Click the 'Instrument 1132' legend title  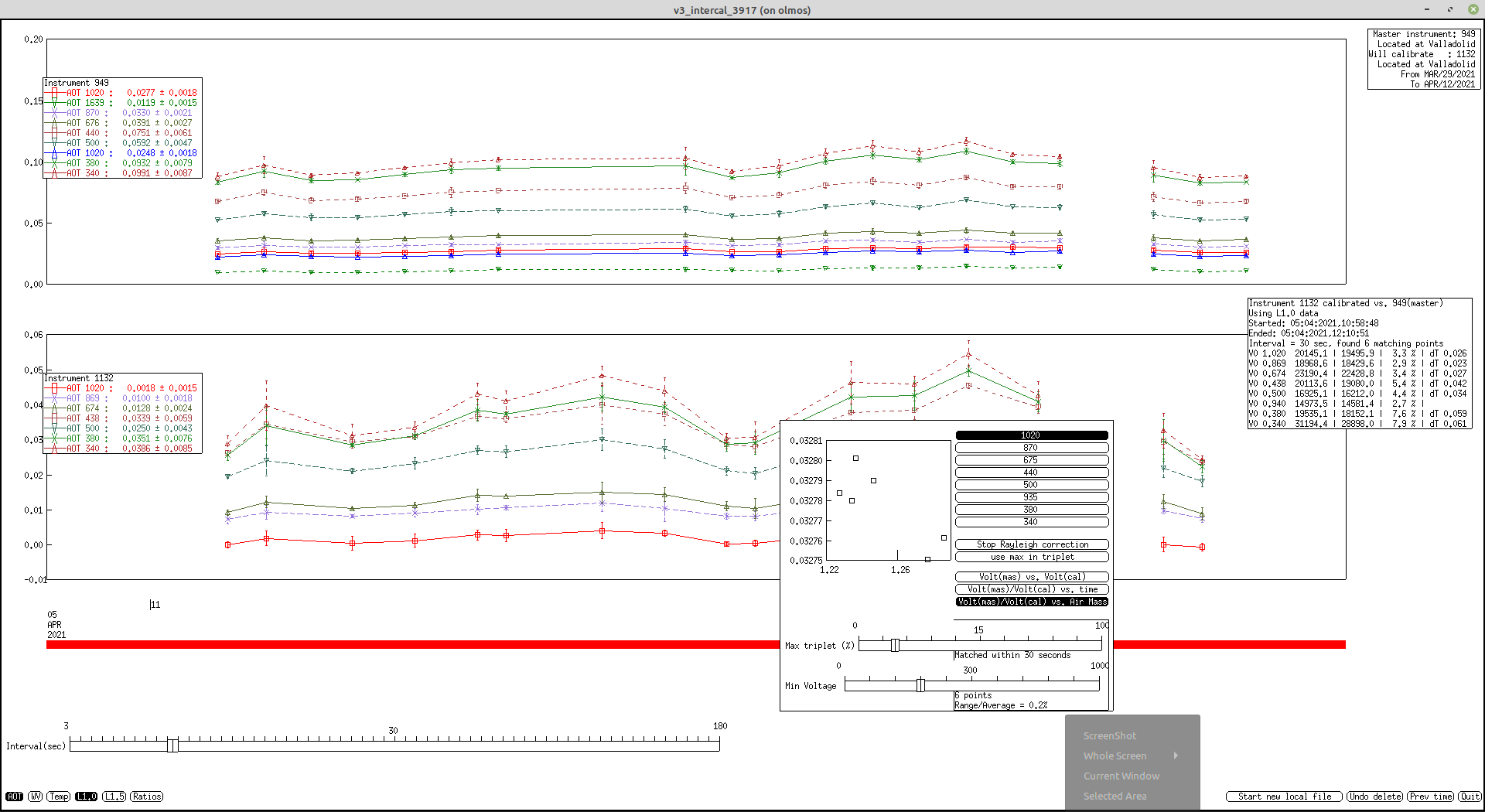click(79, 378)
